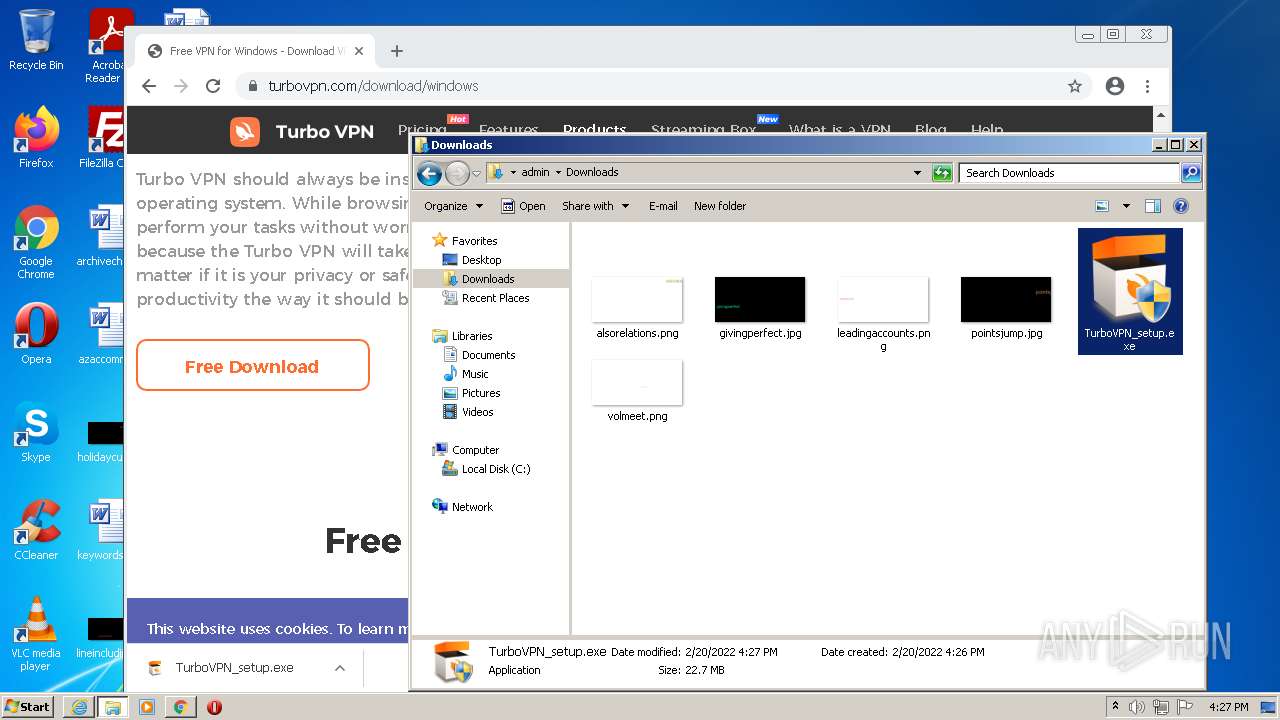The height and width of the screenshot is (720, 1280).
Task: Select Network in navigation pane
Action: [472, 507]
